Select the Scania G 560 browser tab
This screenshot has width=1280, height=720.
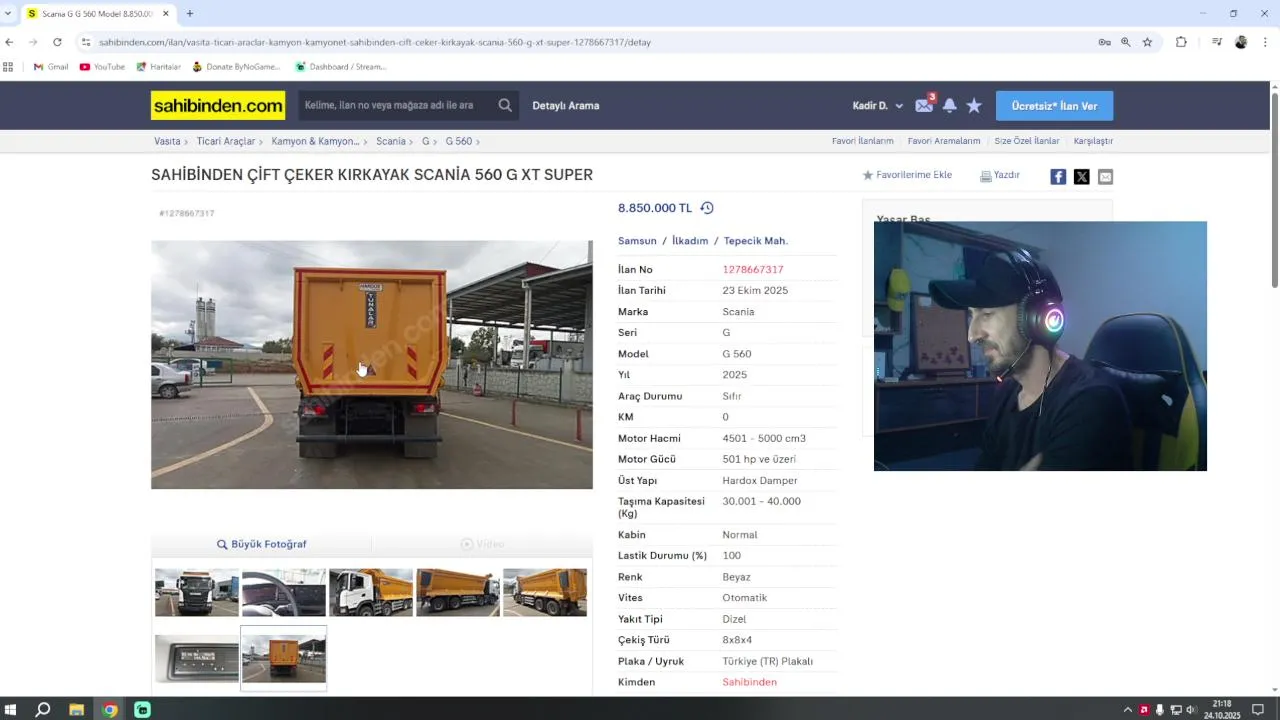tap(97, 14)
